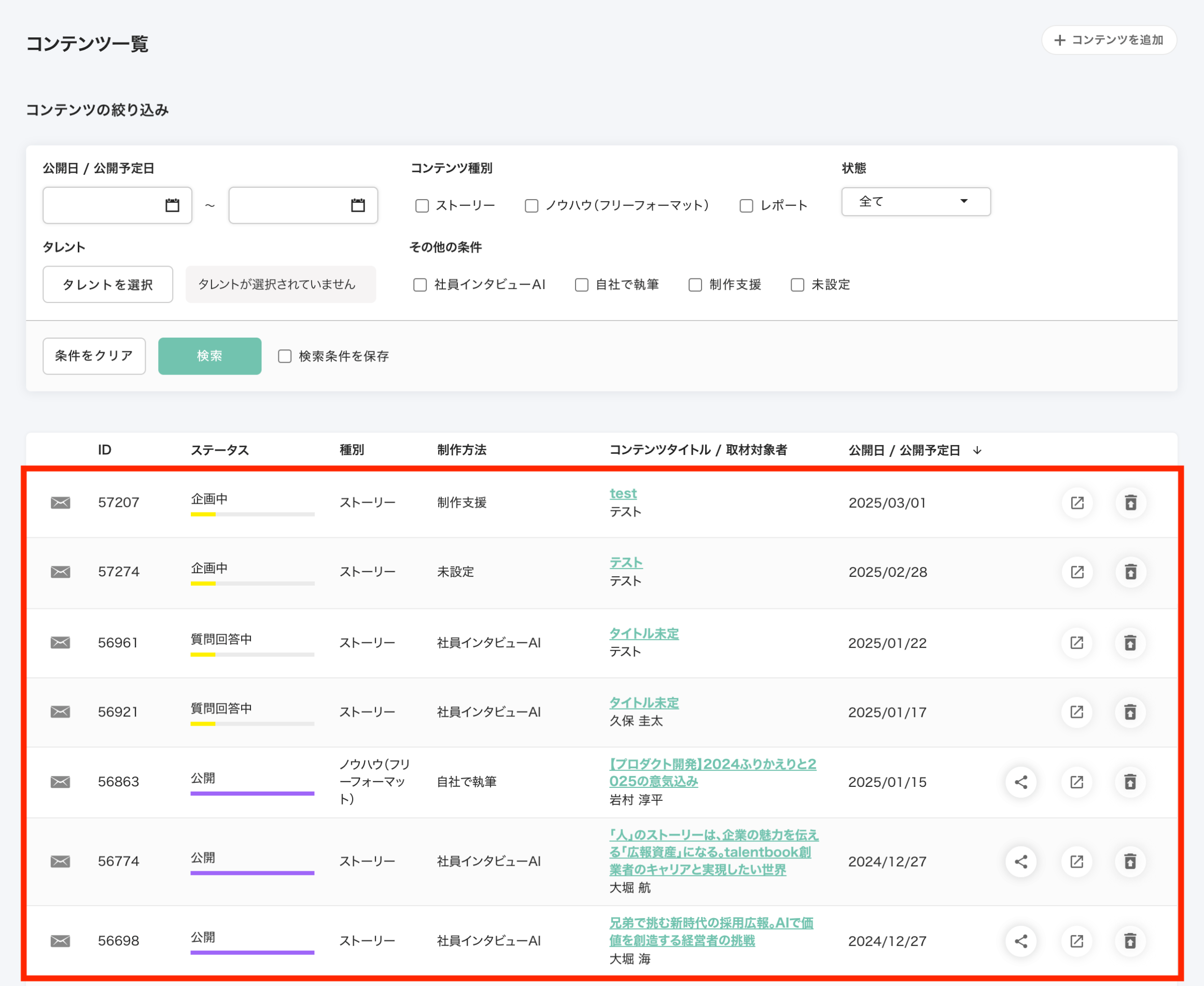Viewport: 1204px width, 986px height.
Task: Open the タイトル未定 link for 久保 圭太
Action: click(x=643, y=703)
